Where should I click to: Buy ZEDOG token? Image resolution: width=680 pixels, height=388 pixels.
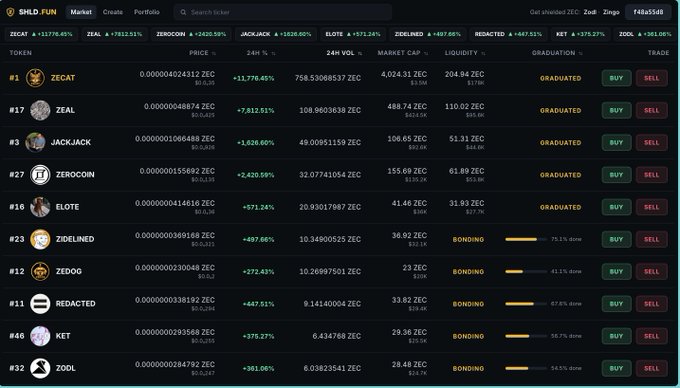tap(616, 272)
